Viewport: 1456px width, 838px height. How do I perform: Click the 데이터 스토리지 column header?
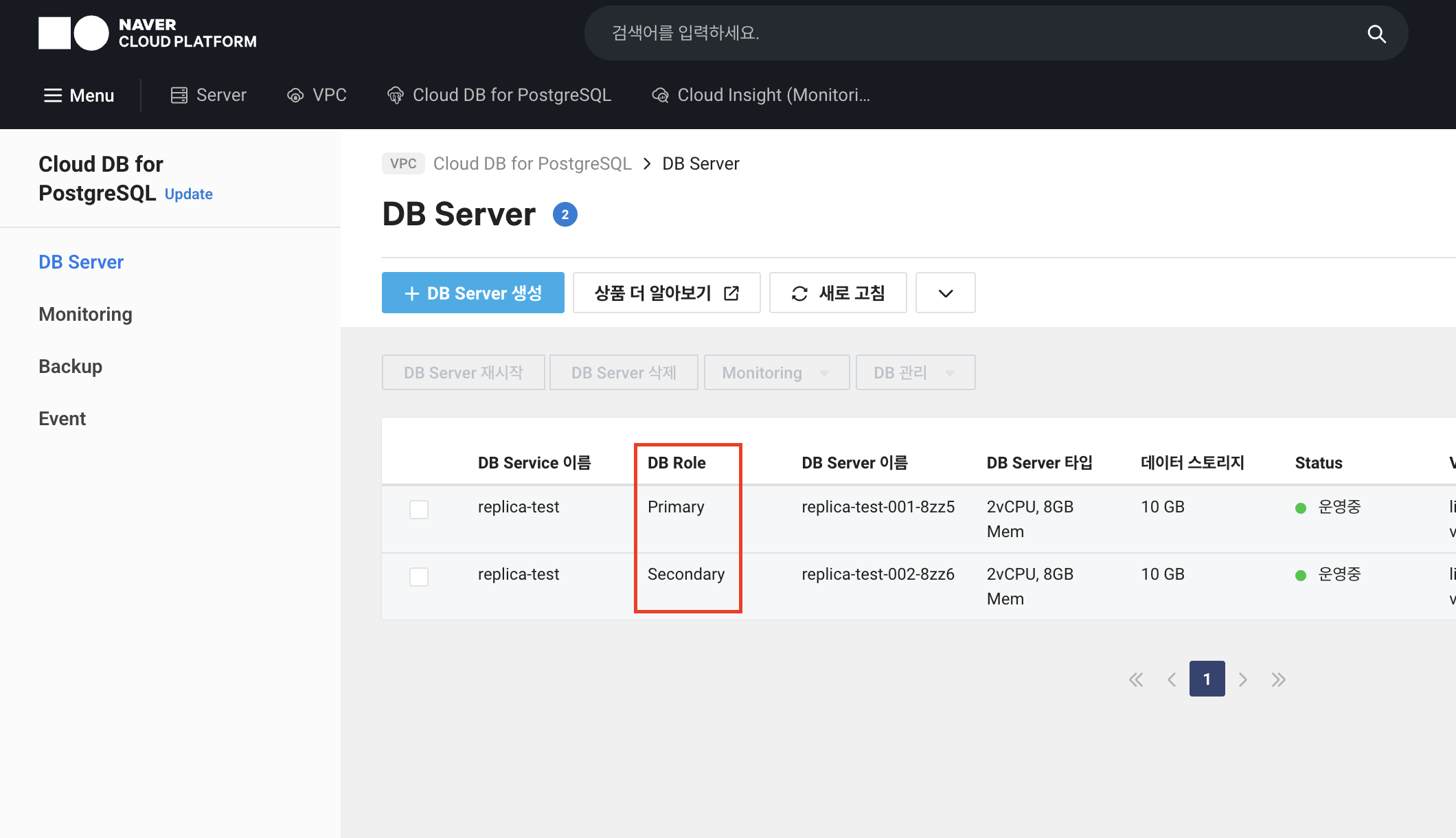pyautogui.click(x=1193, y=463)
